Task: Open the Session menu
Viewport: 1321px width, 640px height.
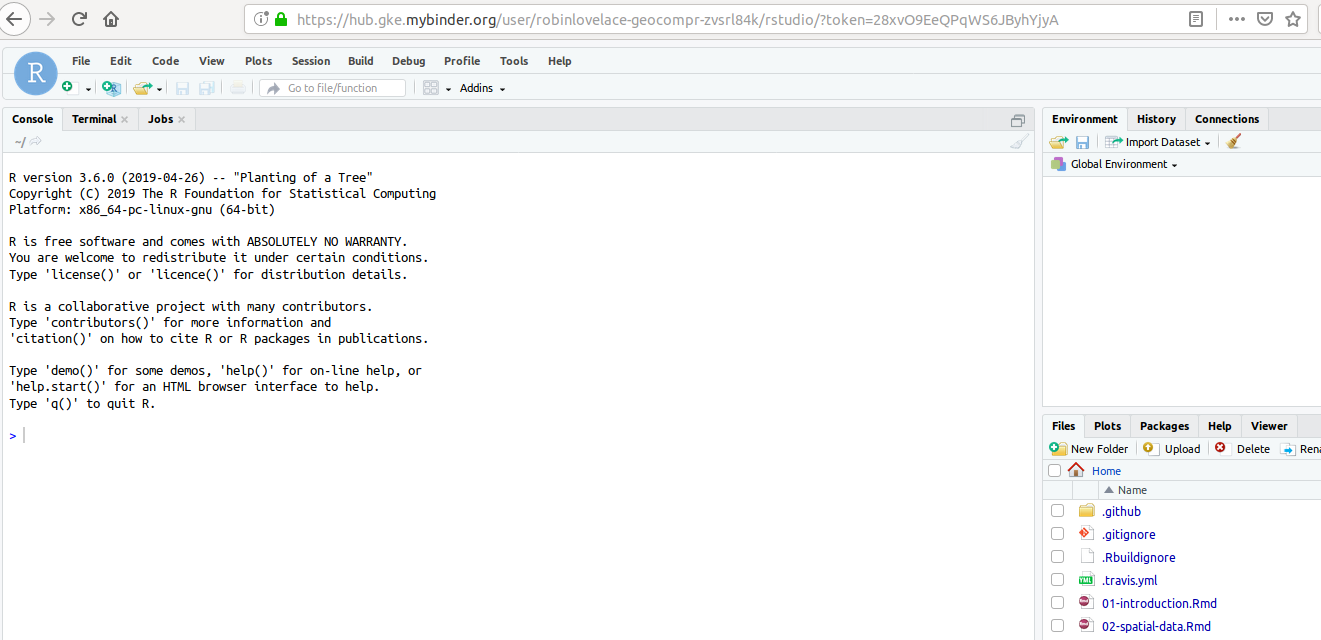Action: 310,61
